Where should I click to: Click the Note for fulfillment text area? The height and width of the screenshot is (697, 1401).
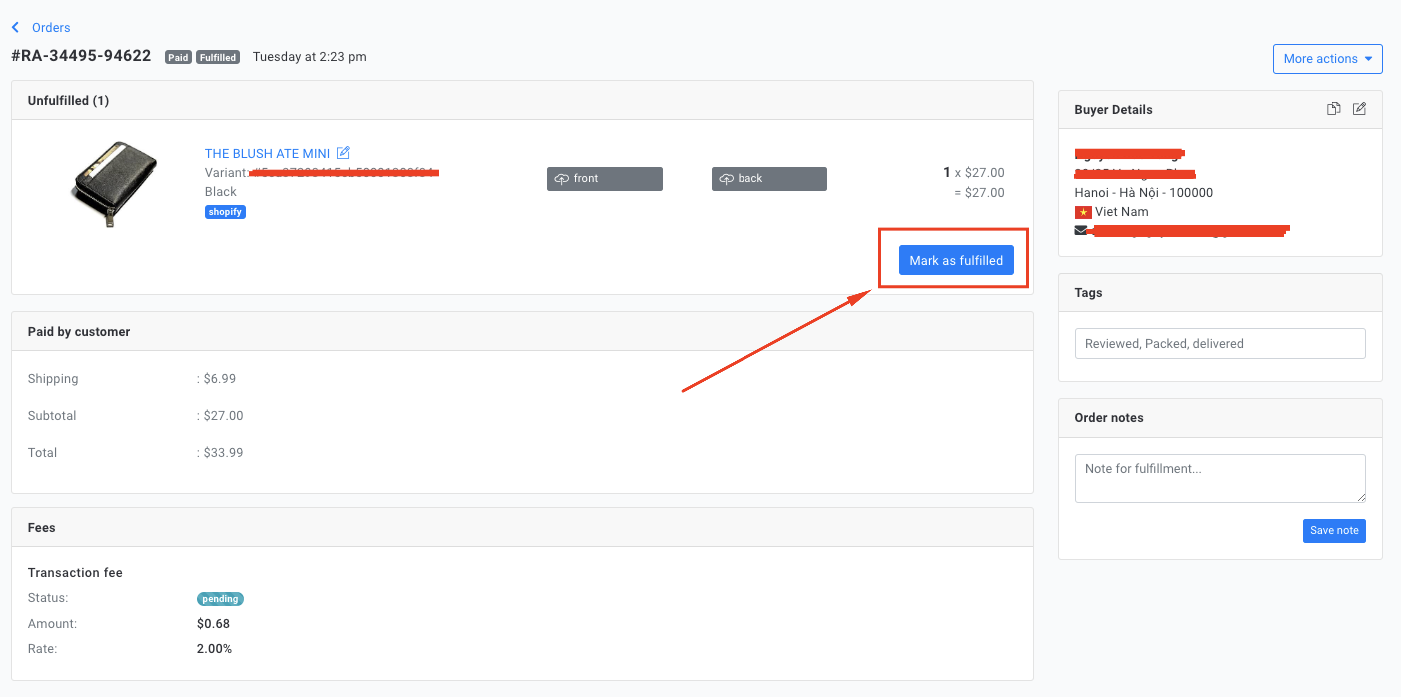(1220, 479)
